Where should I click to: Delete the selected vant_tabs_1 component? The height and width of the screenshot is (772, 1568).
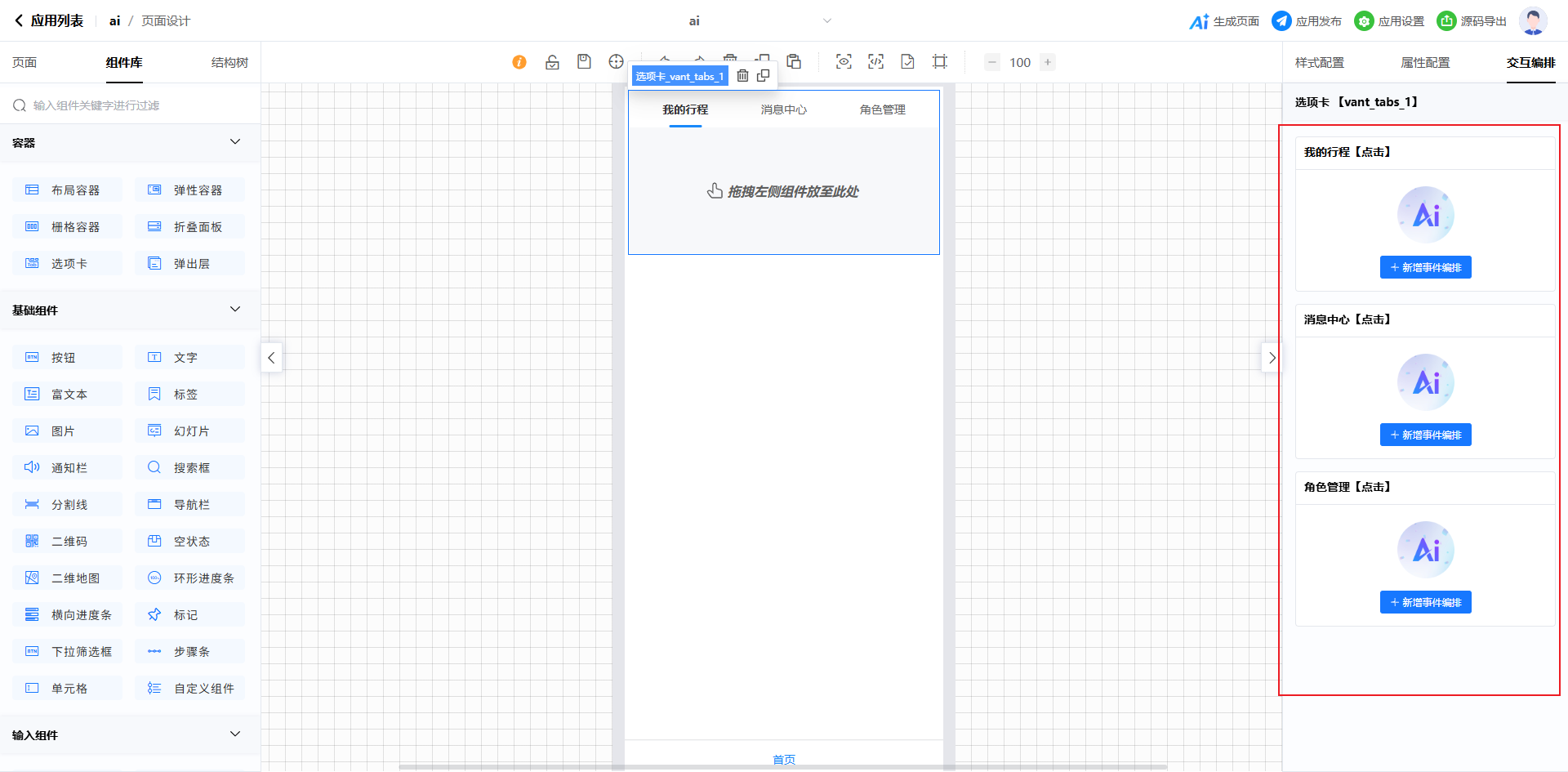[742, 76]
